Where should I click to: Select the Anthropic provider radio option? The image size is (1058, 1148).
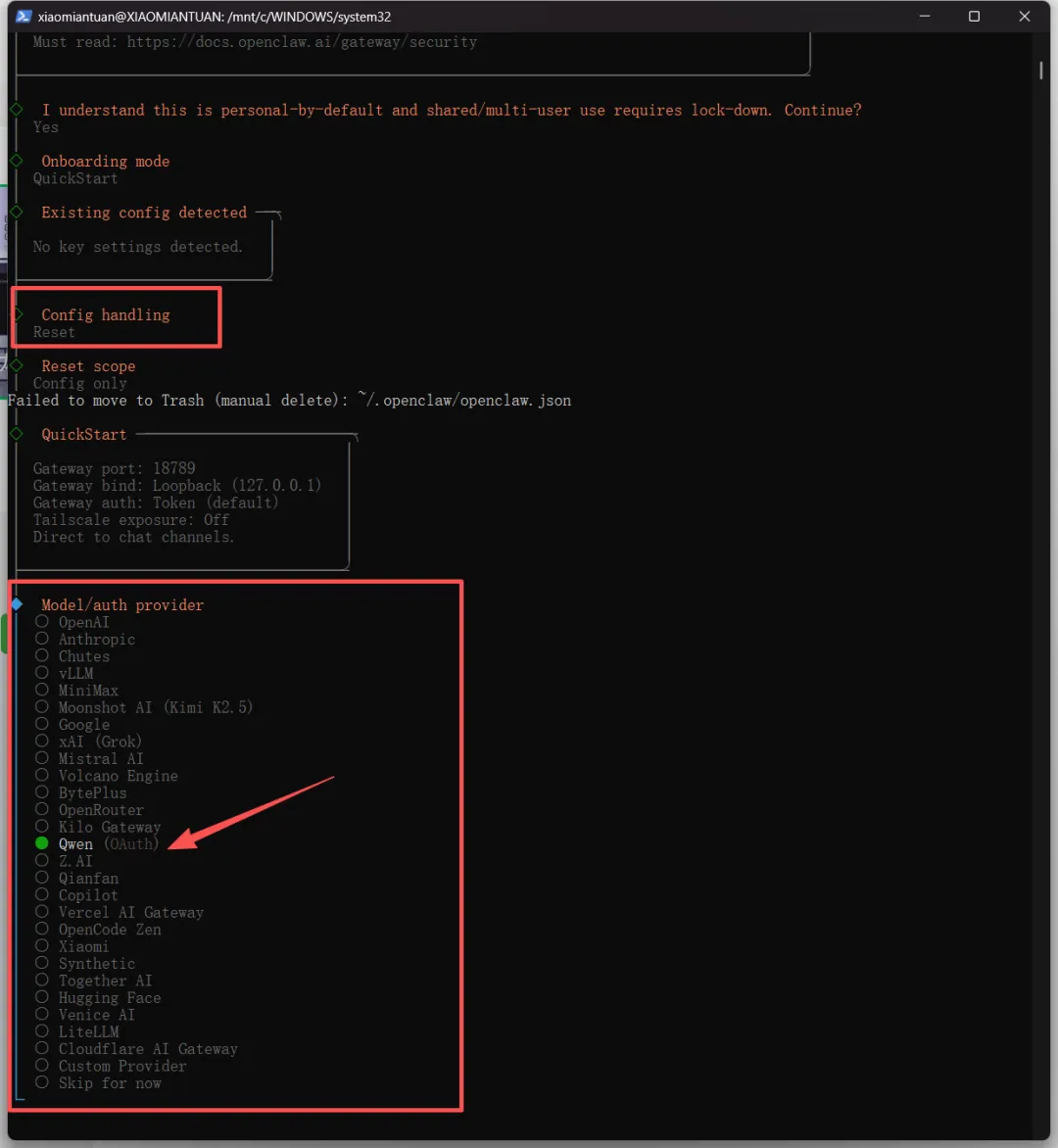click(x=85, y=640)
